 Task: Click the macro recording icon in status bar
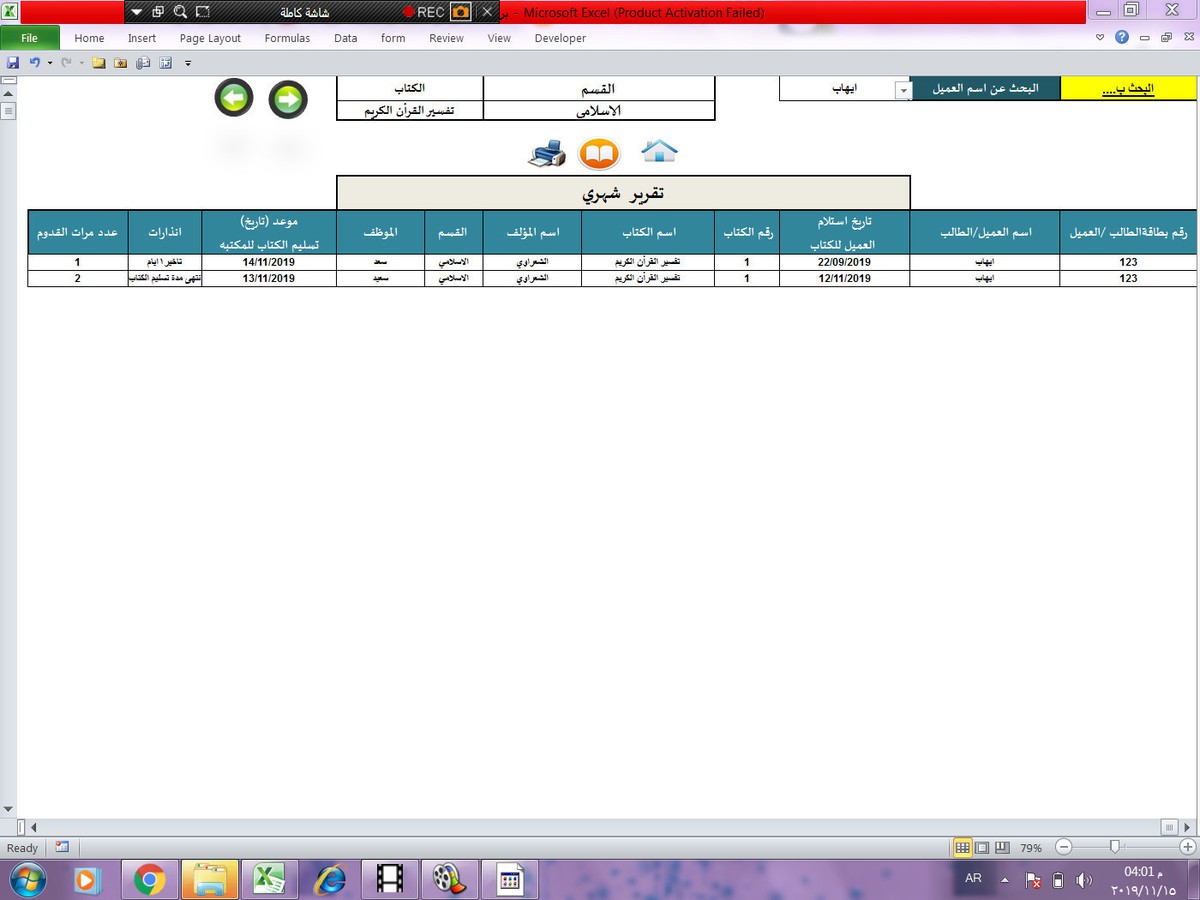62,847
